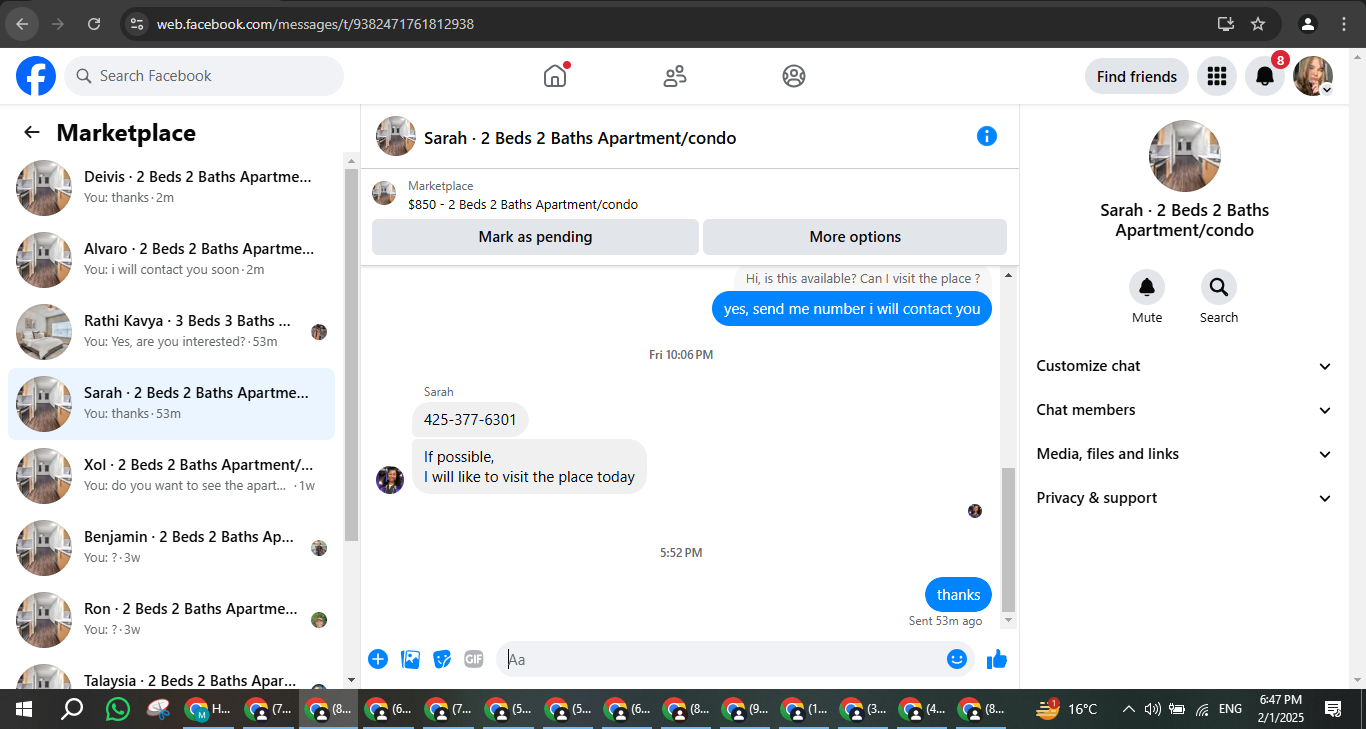
Task: Open Deivis conversation in list
Action: click(172, 187)
